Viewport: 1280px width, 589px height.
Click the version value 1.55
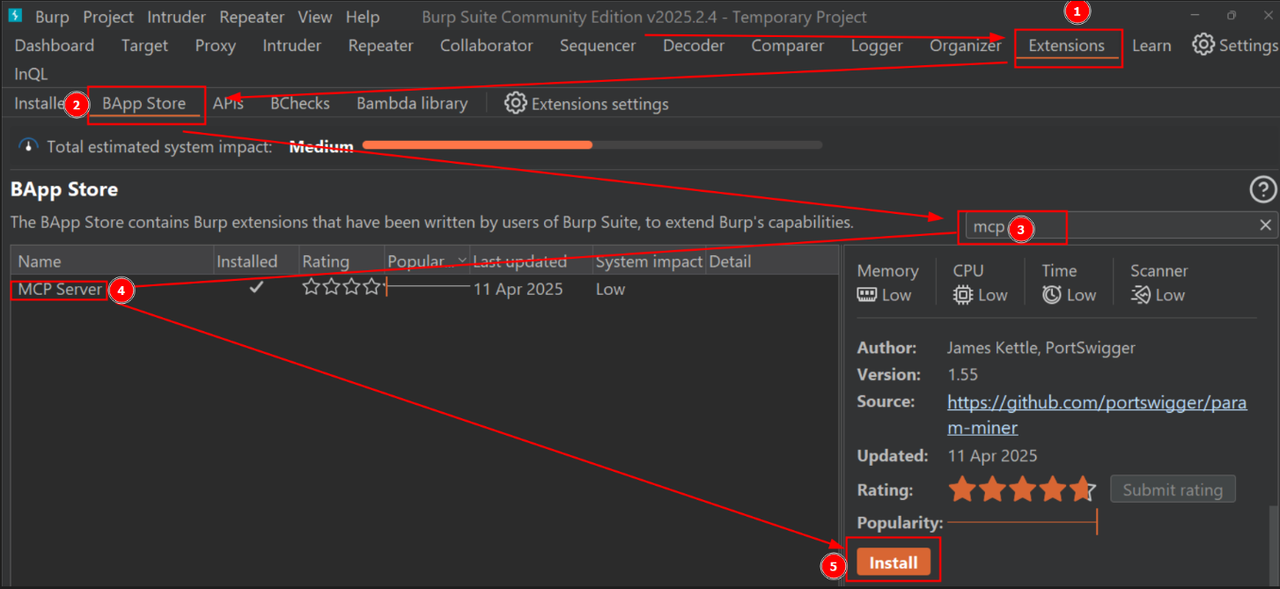click(x=963, y=374)
